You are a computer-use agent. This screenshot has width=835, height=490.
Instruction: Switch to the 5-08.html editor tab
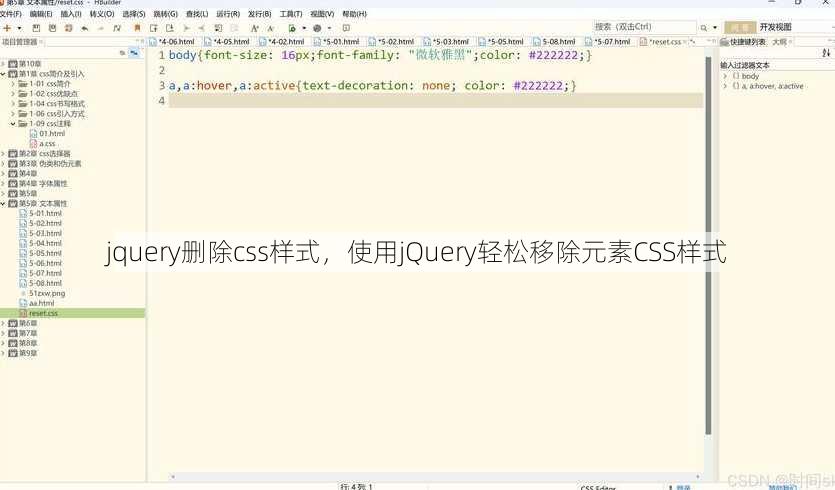555,42
